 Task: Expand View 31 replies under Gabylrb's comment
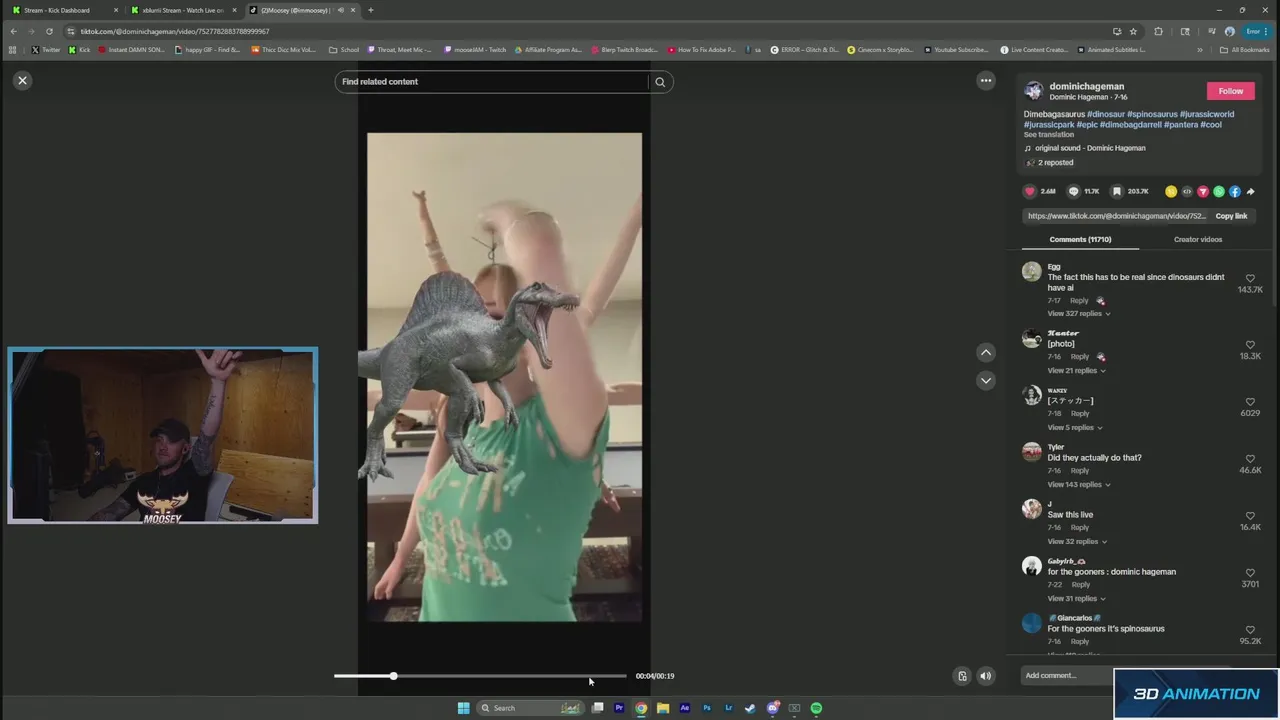coord(1076,599)
